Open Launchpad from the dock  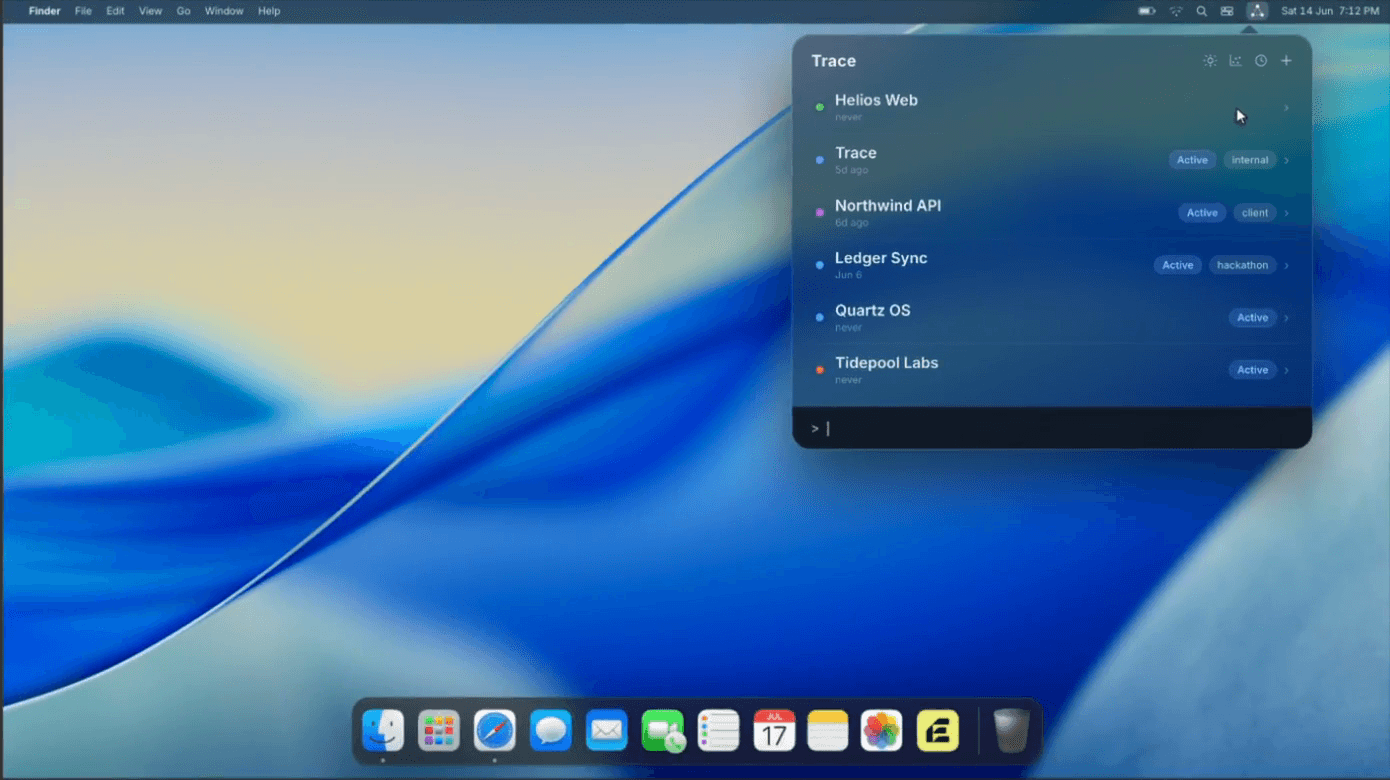coord(439,731)
